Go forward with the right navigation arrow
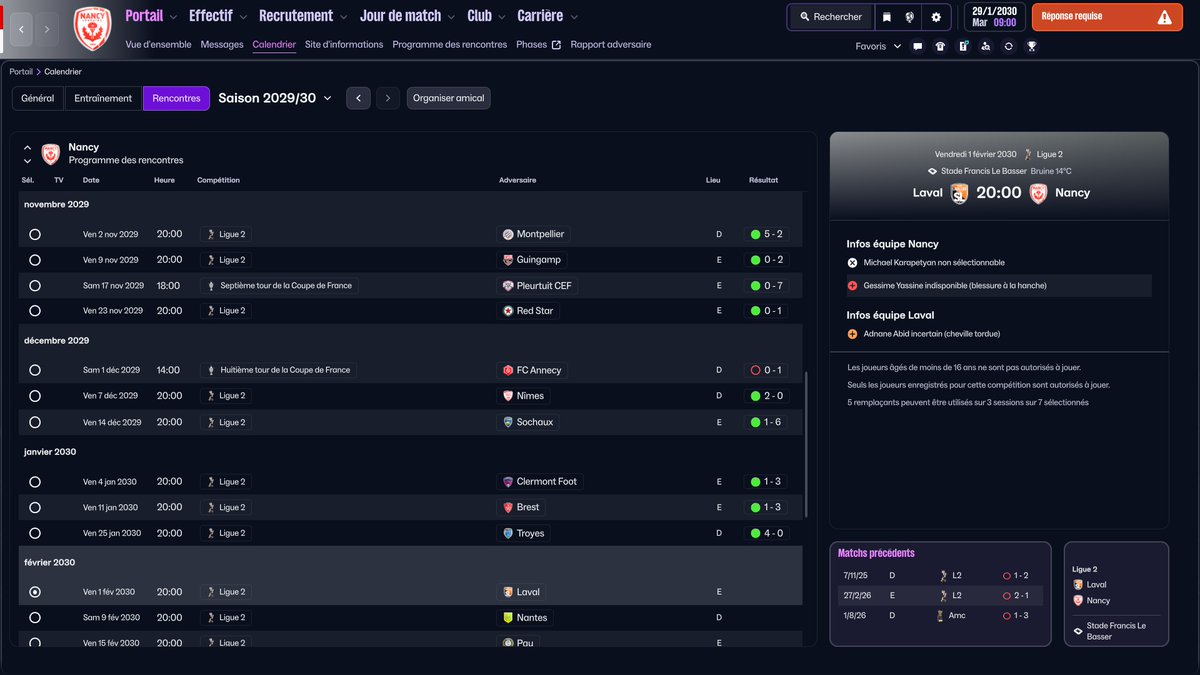This screenshot has width=1200, height=675. click(x=47, y=30)
